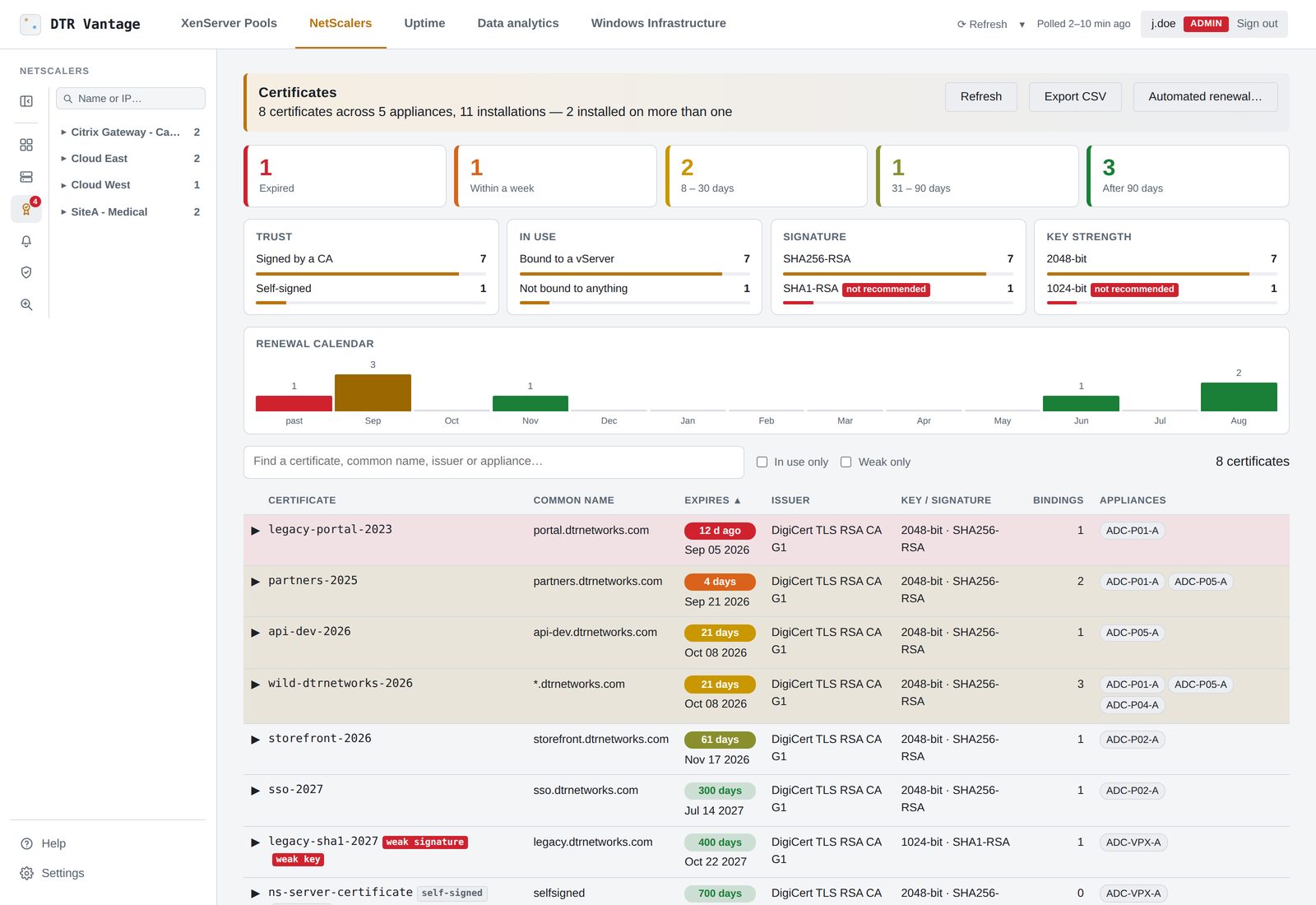Focus the Name or IP search field
1316x905 pixels.
coord(131,99)
